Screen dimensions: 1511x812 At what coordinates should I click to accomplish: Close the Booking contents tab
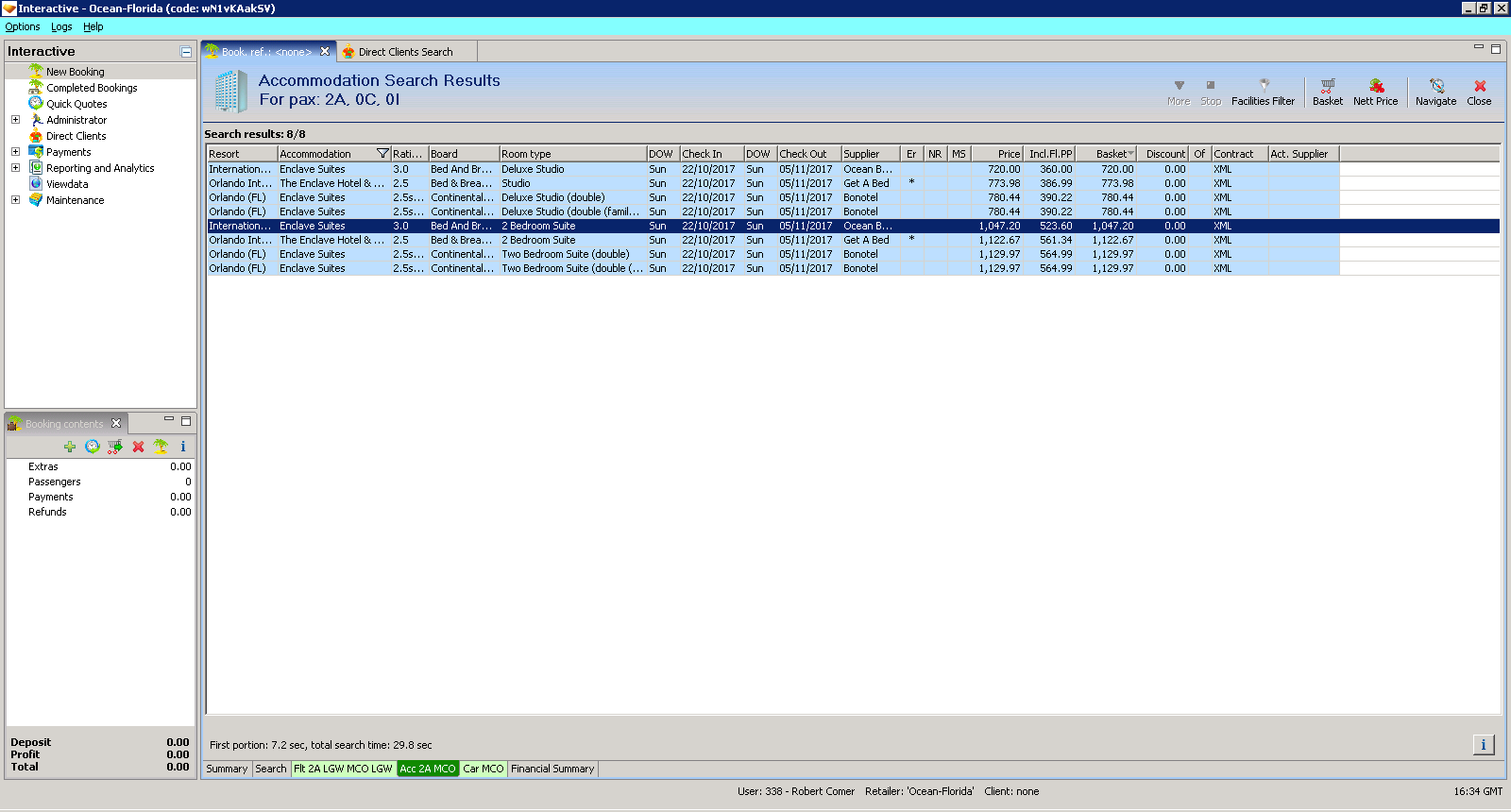[x=116, y=423]
